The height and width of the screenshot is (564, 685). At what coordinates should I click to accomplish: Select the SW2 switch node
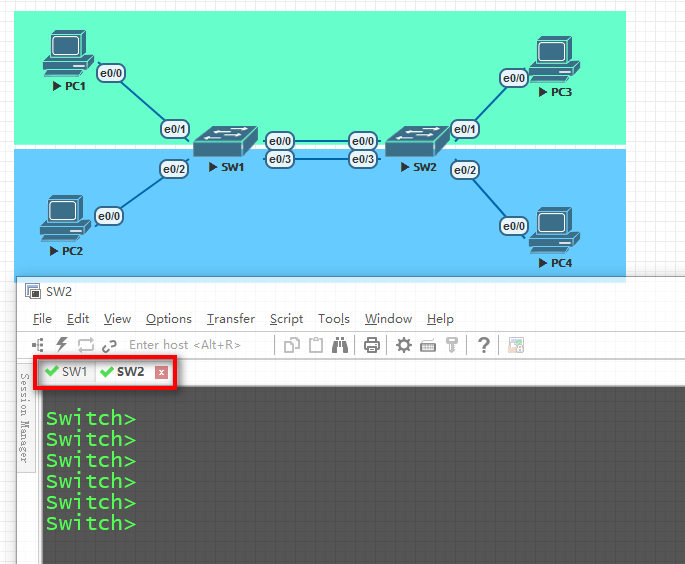point(418,142)
